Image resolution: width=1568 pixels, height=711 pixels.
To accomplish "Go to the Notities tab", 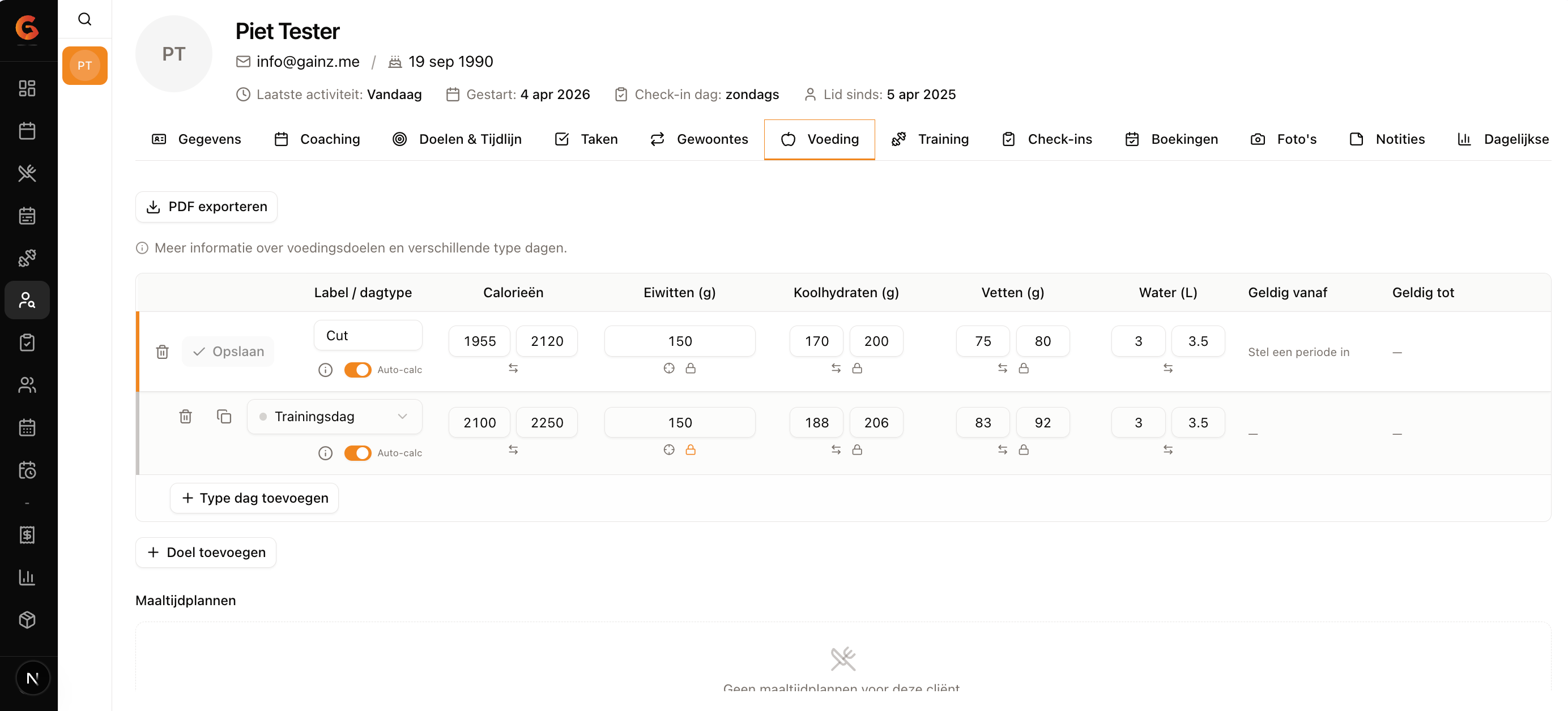I will point(1387,139).
